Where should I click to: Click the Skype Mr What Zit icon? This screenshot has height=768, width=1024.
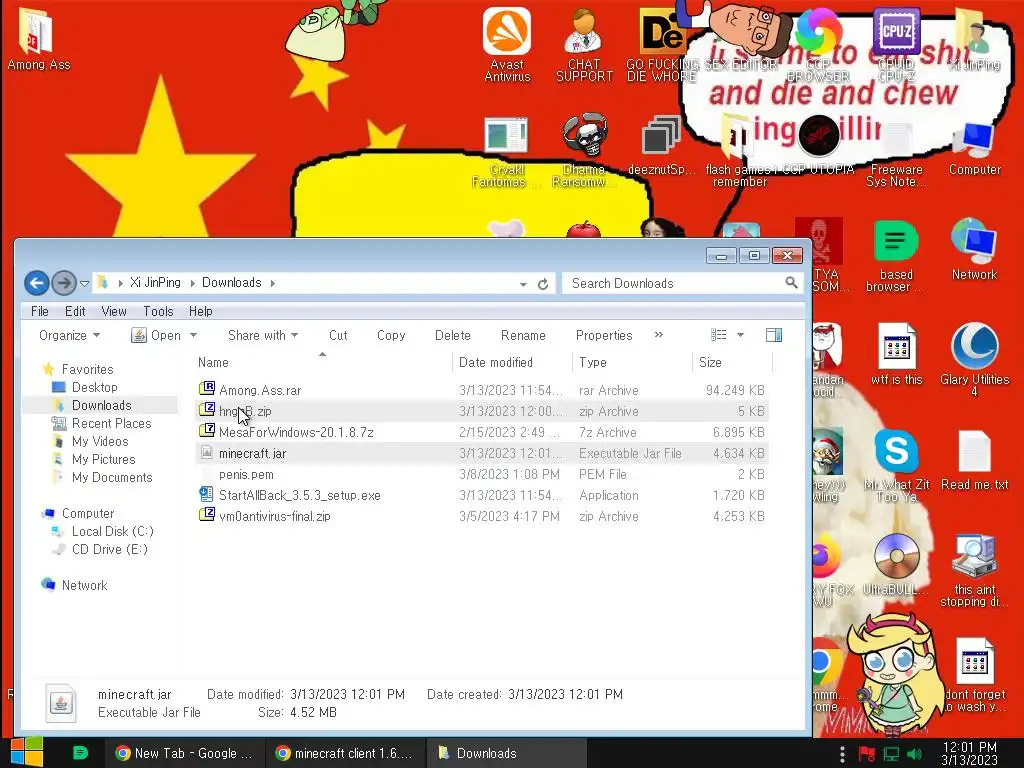pyautogui.click(x=896, y=466)
